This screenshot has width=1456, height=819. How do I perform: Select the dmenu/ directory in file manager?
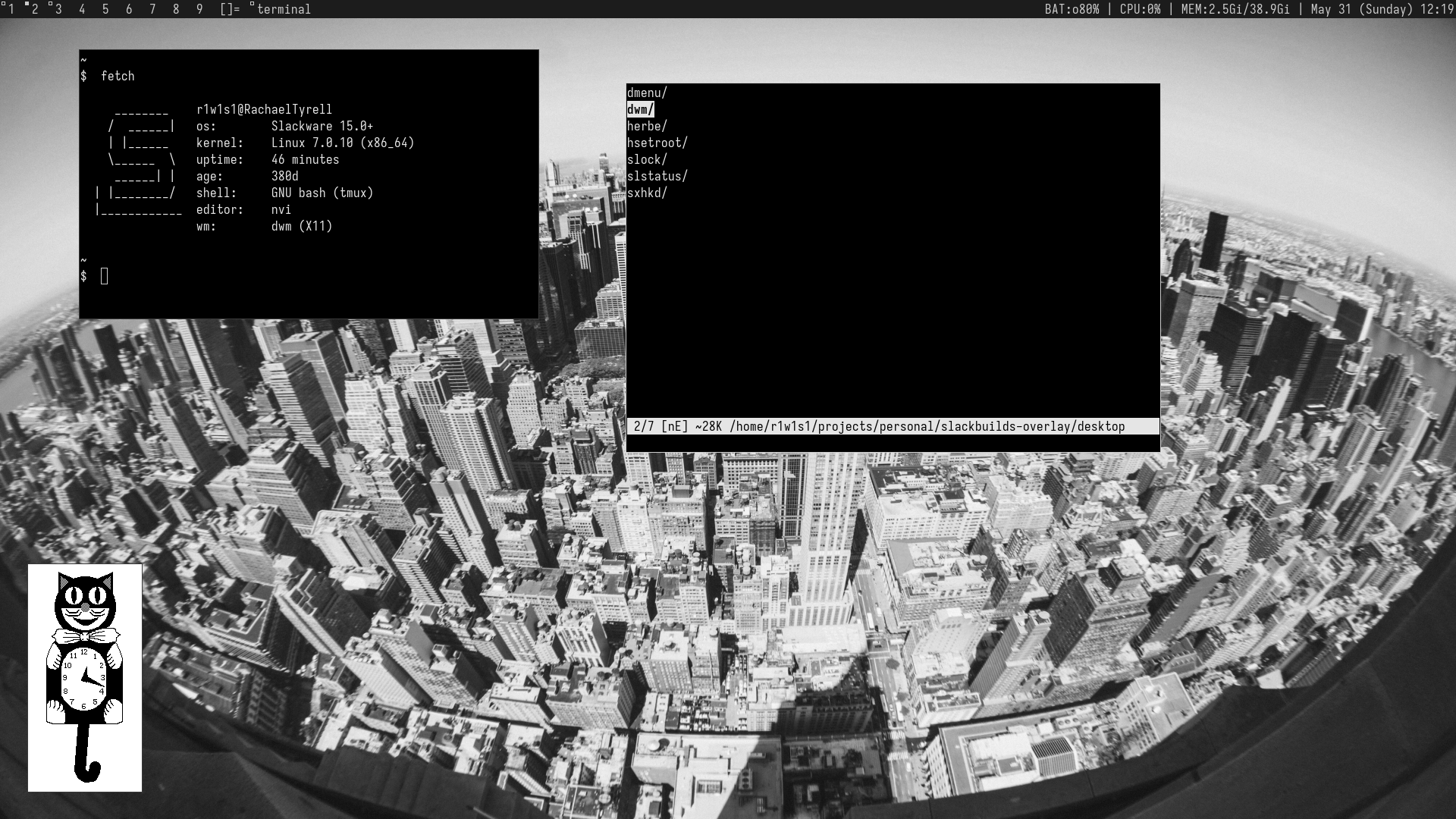[x=647, y=93]
